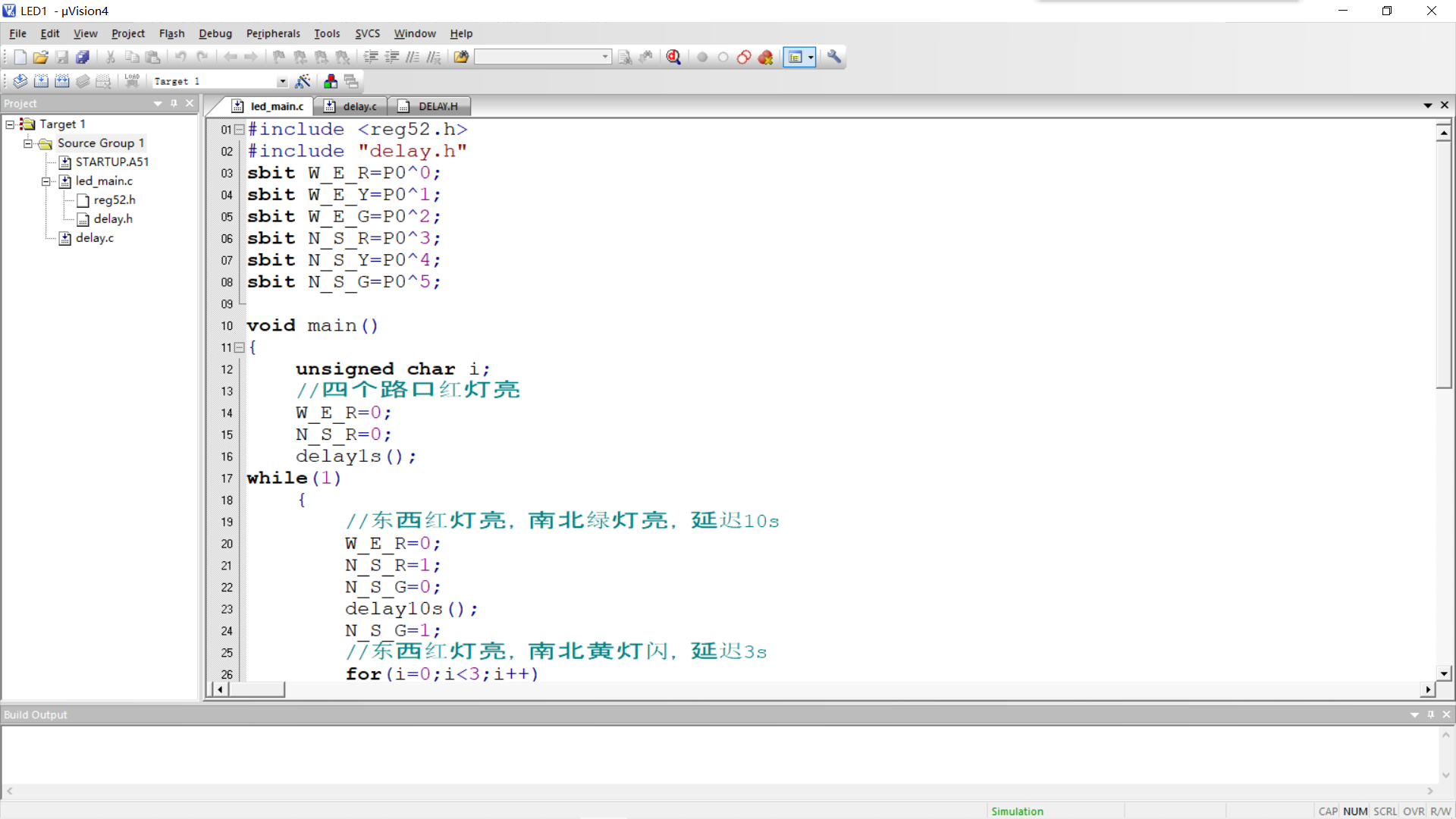The width and height of the screenshot is (1456, 819).
Task: Click the Open file folder icon
Action: click(x=41, y=57)
